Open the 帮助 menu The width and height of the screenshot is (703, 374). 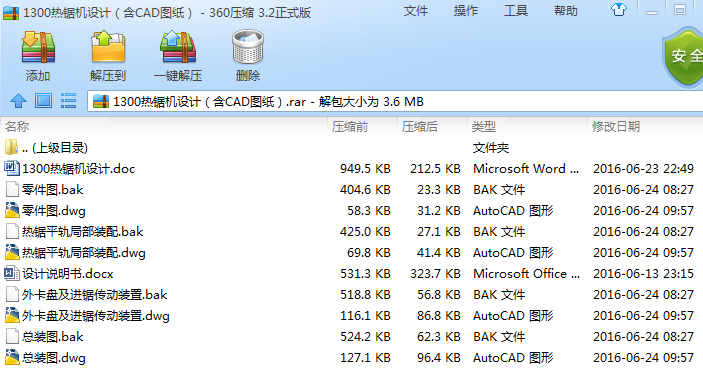(566, 11)
